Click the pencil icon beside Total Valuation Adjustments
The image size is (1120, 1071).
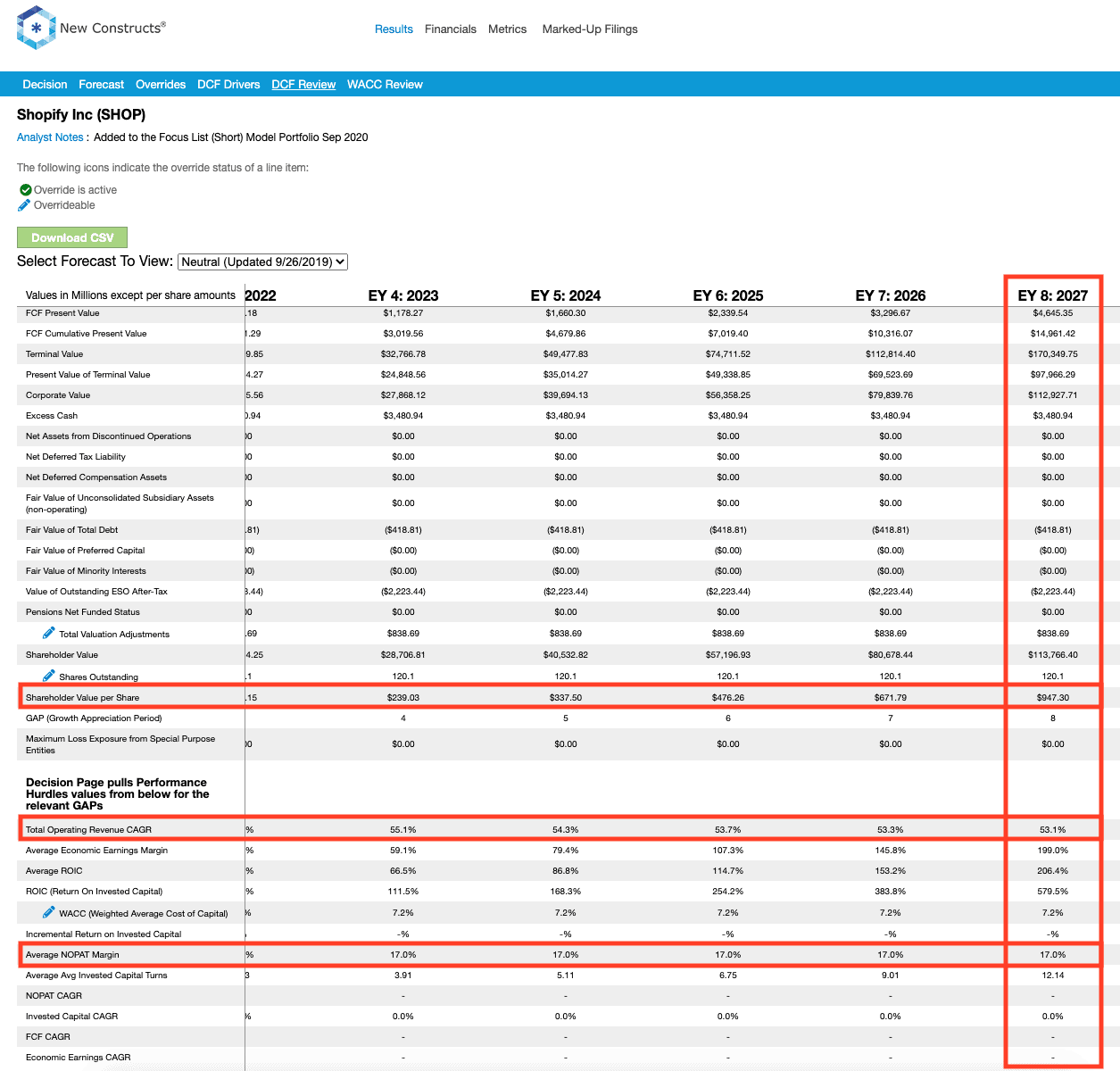point(49,633)
